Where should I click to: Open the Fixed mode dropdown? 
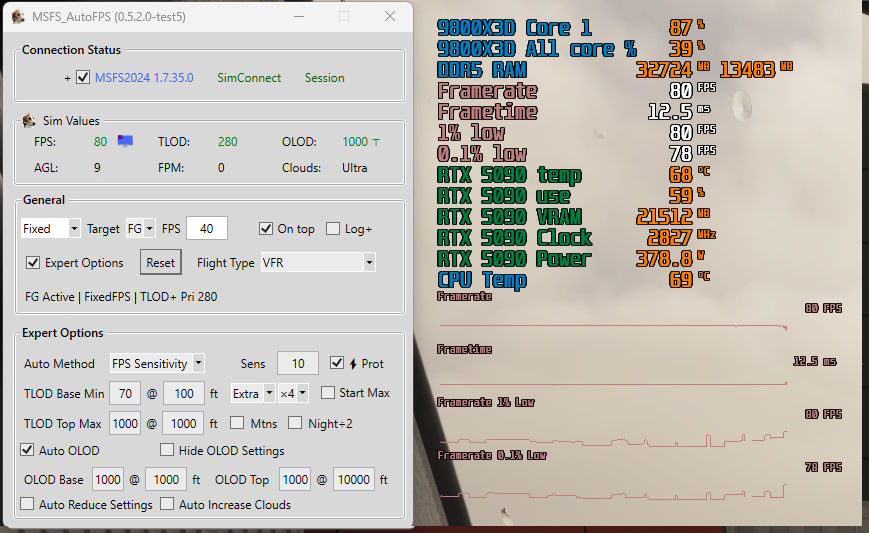[50, 228]
